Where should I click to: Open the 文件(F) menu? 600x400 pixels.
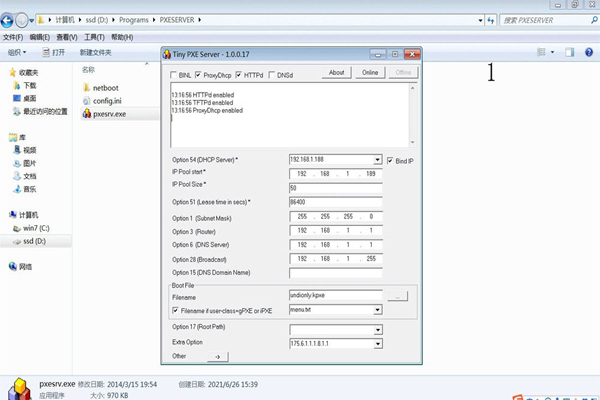tap(13, 37)
